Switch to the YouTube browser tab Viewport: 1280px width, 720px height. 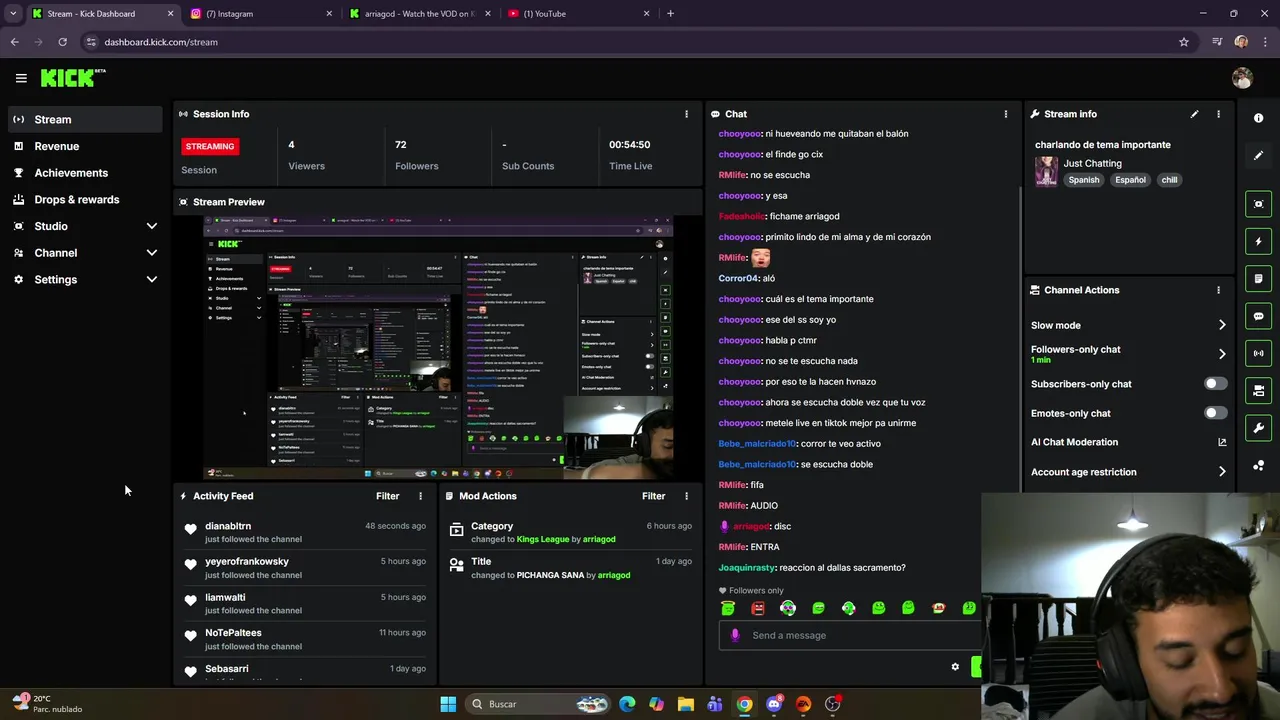click(x=578, y=14)
